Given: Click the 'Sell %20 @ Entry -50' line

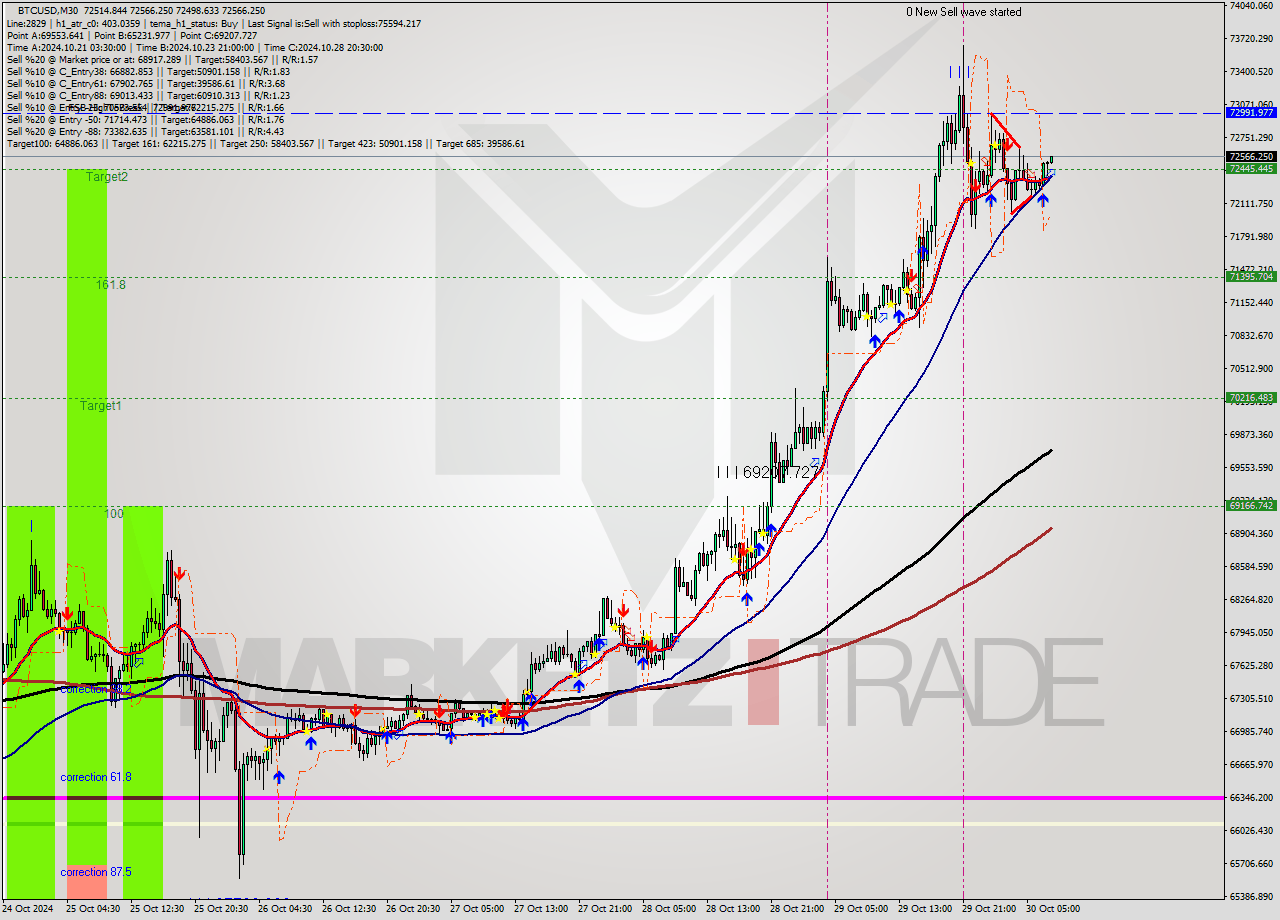Looking at the screenshot, I should click(145, 120).
